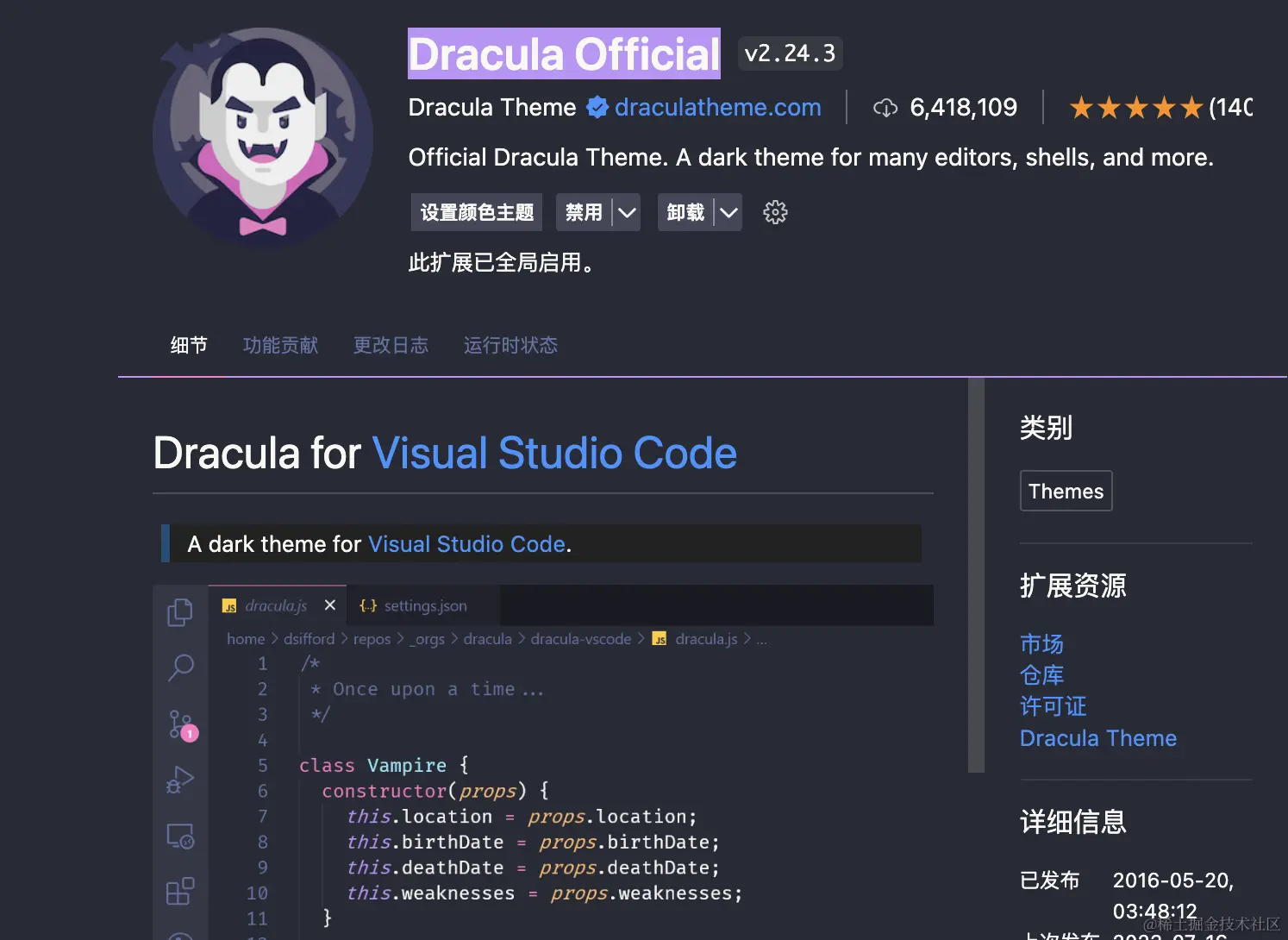Click breadcrumb item repos

coord(372,639)
